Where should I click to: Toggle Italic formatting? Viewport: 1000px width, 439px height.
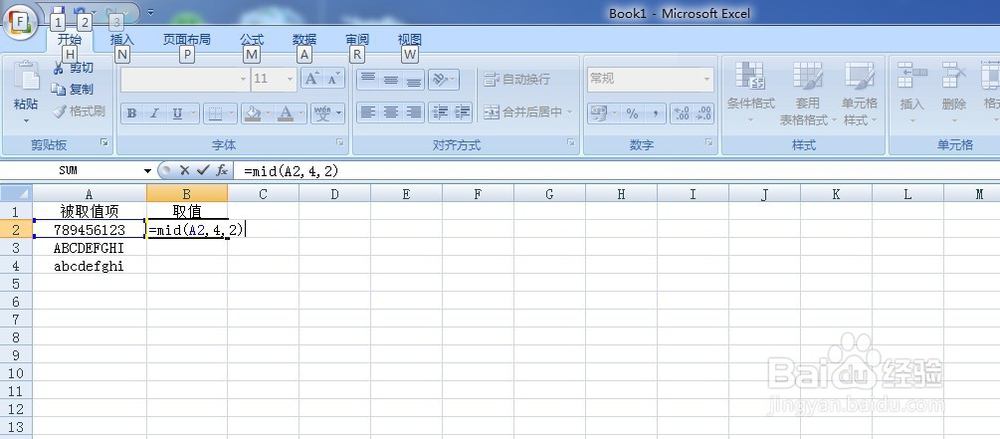pos(154,114)
